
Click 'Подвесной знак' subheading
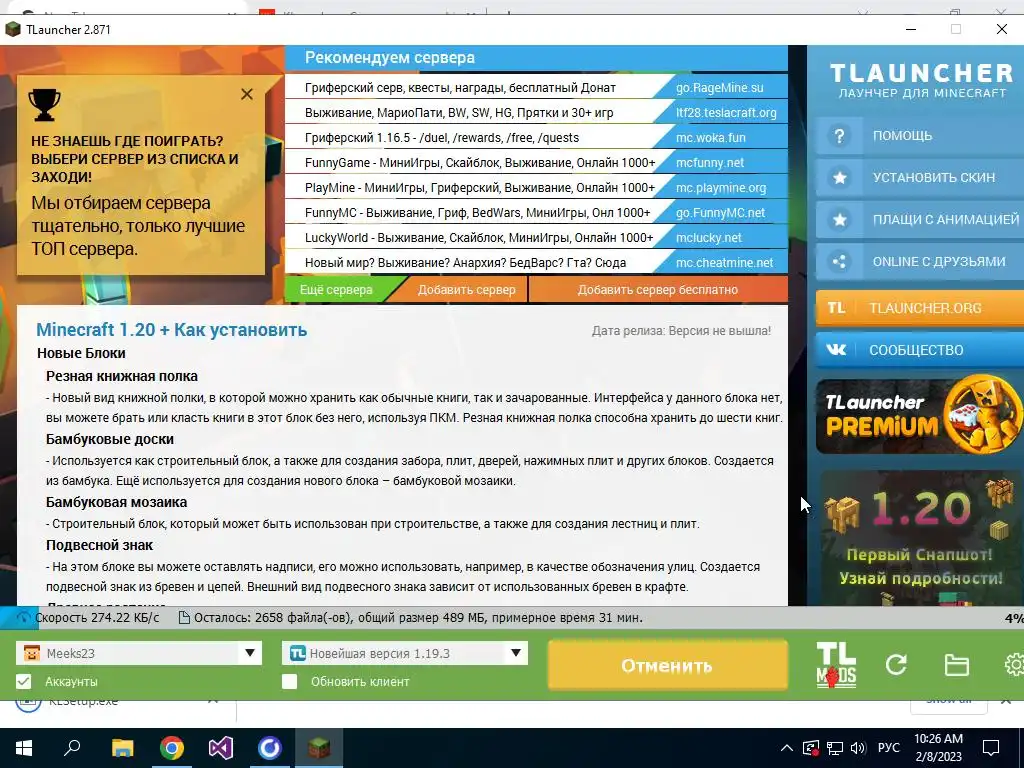tap(99, 545)
